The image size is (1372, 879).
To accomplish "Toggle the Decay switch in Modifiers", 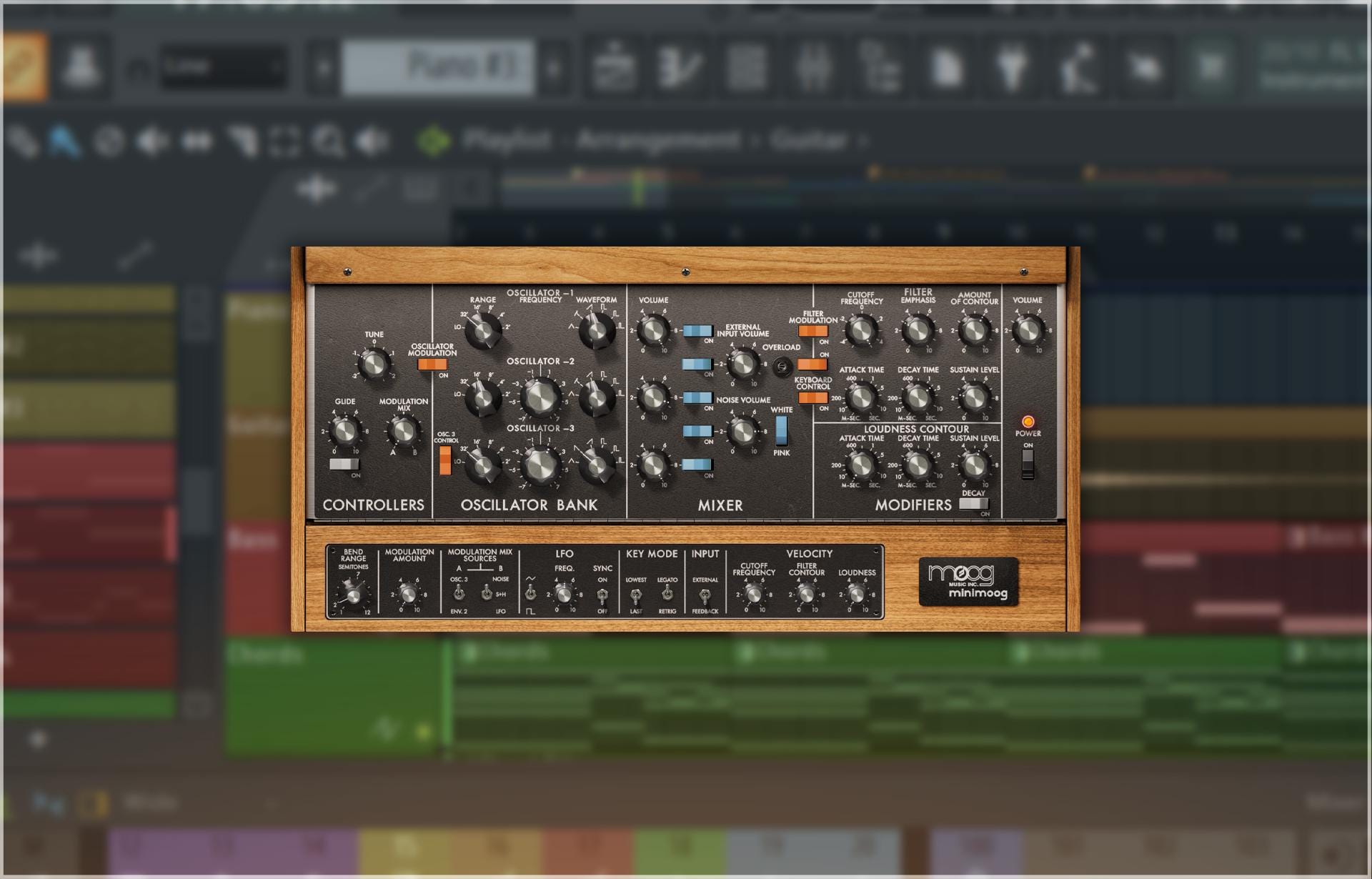I will [973, 504].
